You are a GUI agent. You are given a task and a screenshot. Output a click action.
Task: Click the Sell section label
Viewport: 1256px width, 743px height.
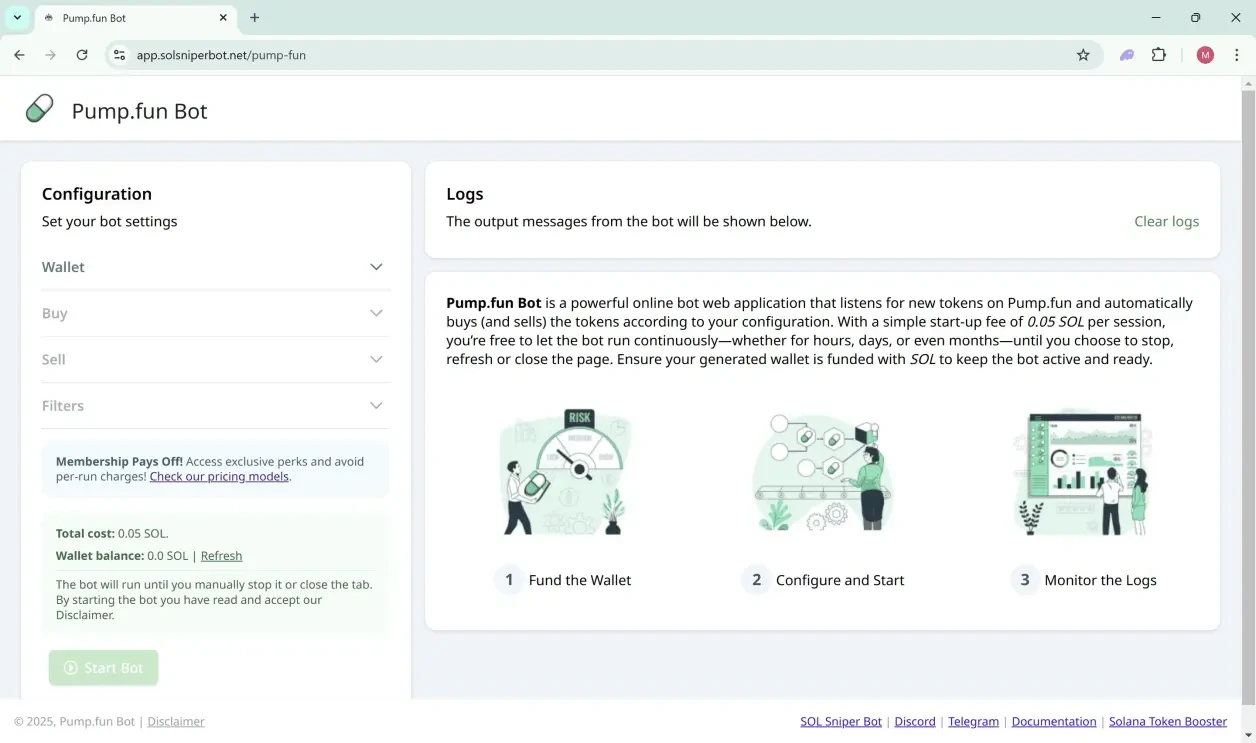point(54,359)
